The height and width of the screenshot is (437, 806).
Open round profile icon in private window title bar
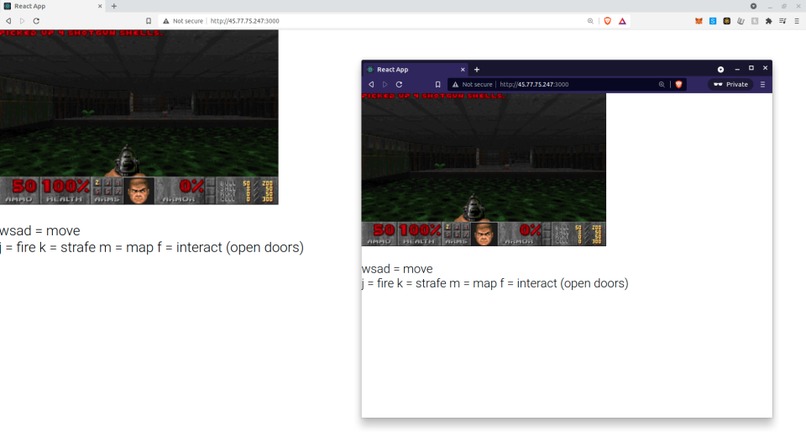click(721, 69)
